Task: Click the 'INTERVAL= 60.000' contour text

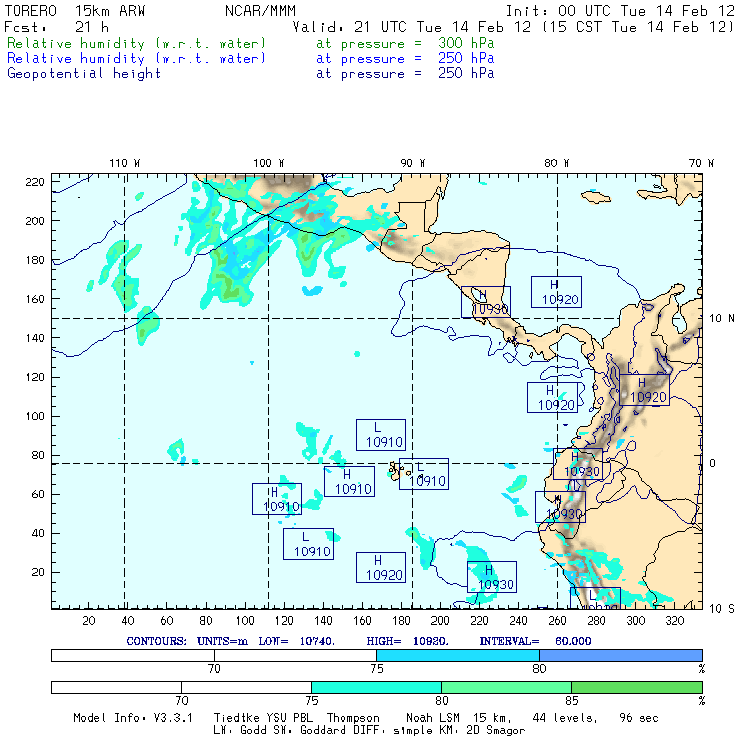Action: (535, 641)
